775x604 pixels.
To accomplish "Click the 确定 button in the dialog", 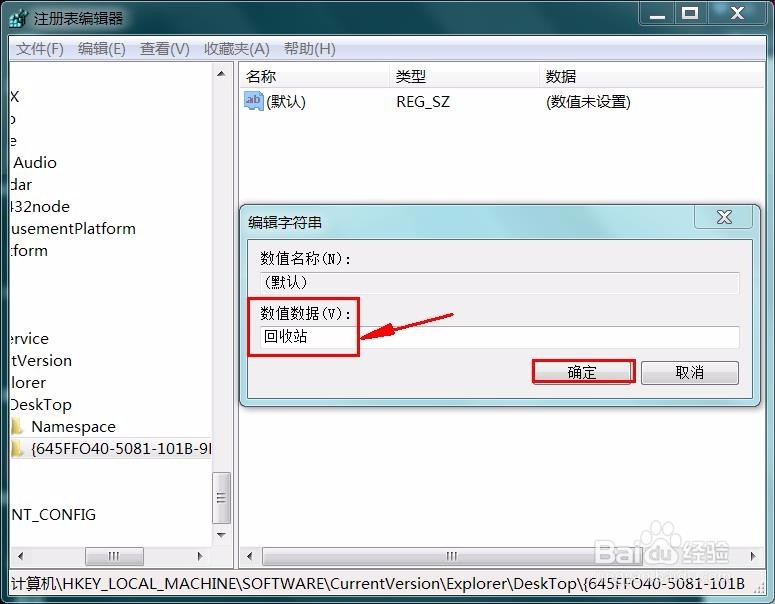I will tap(583, 372).
